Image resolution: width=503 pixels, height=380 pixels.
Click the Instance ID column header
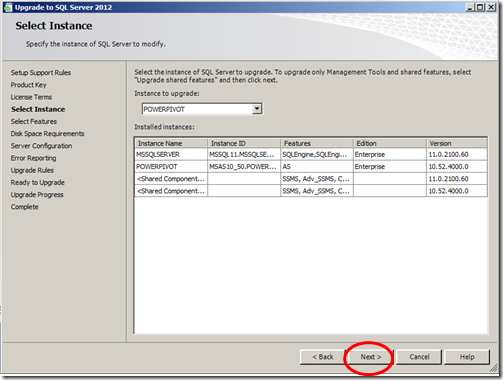click(x=244, y=143)
